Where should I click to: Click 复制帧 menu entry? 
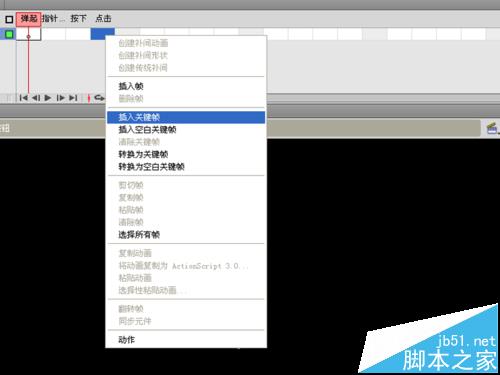pos(186,198)
